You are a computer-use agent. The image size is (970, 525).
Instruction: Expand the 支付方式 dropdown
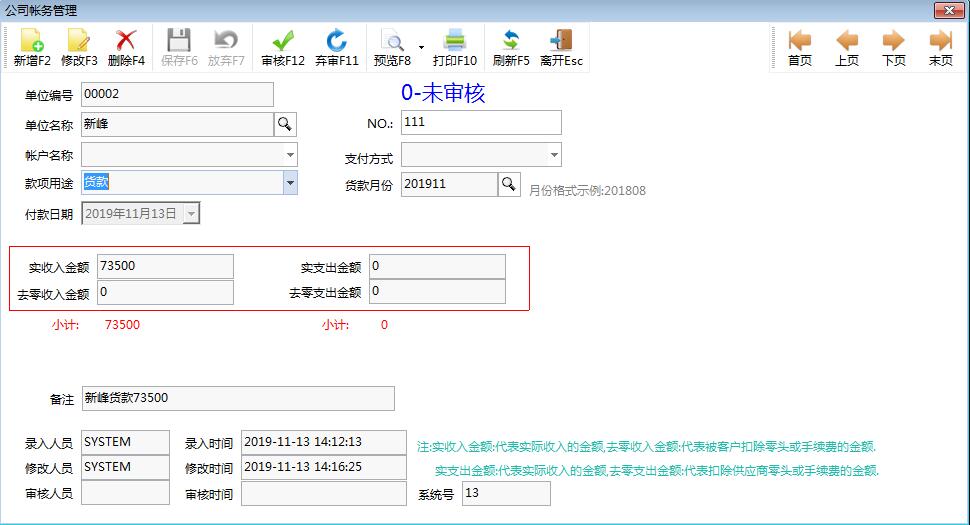pos(554,155)
